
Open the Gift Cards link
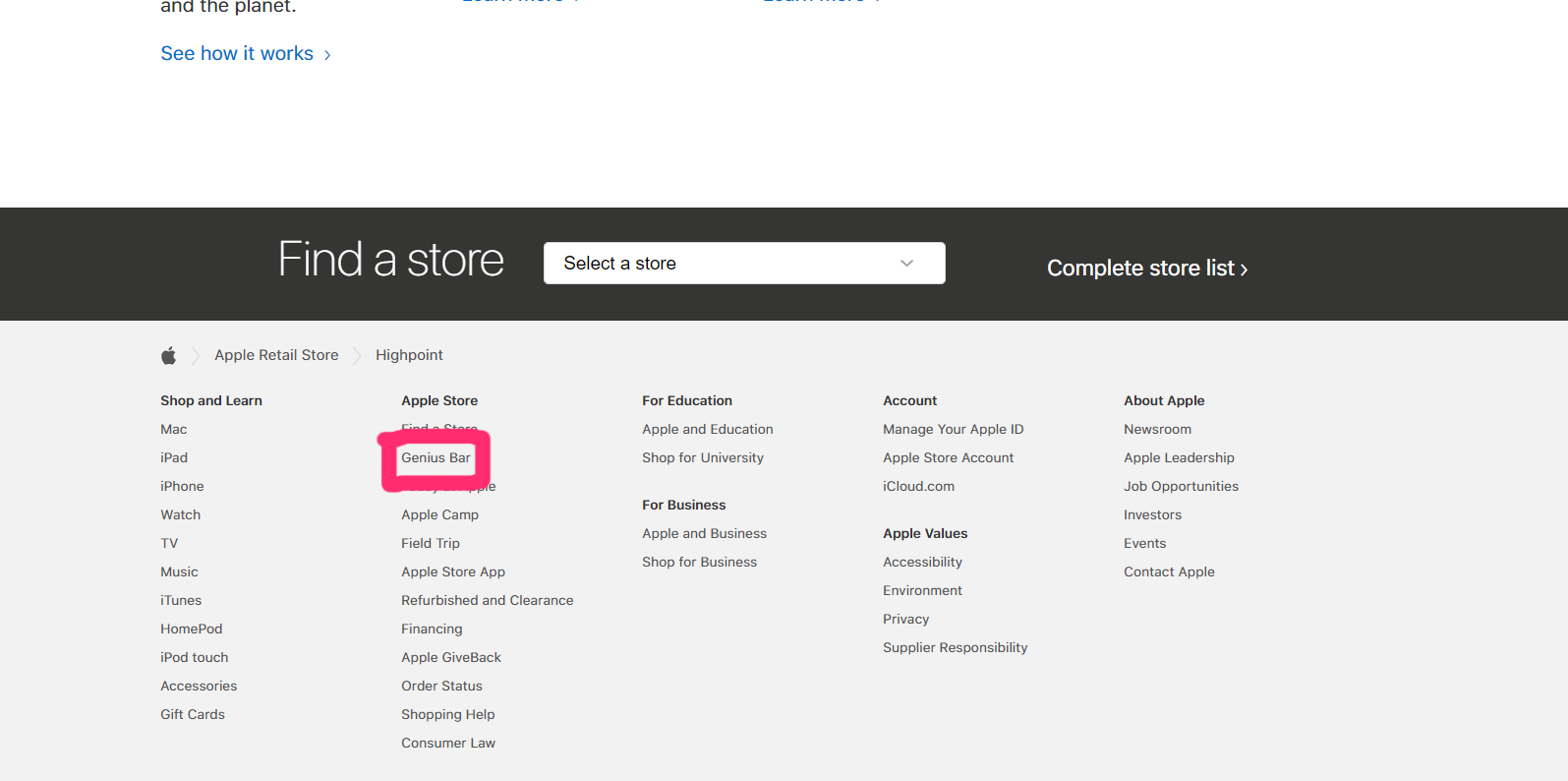pos(193,714)
